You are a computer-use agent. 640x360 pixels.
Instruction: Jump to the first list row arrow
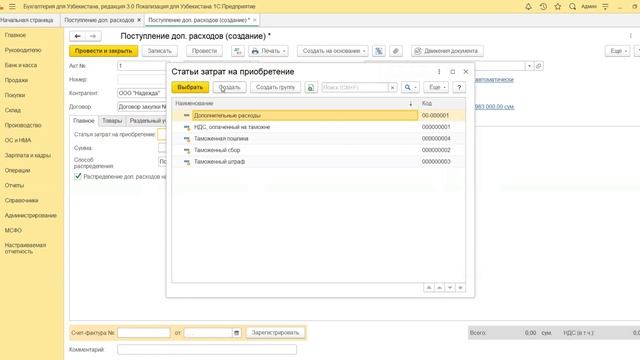click(x=429, y=288)
